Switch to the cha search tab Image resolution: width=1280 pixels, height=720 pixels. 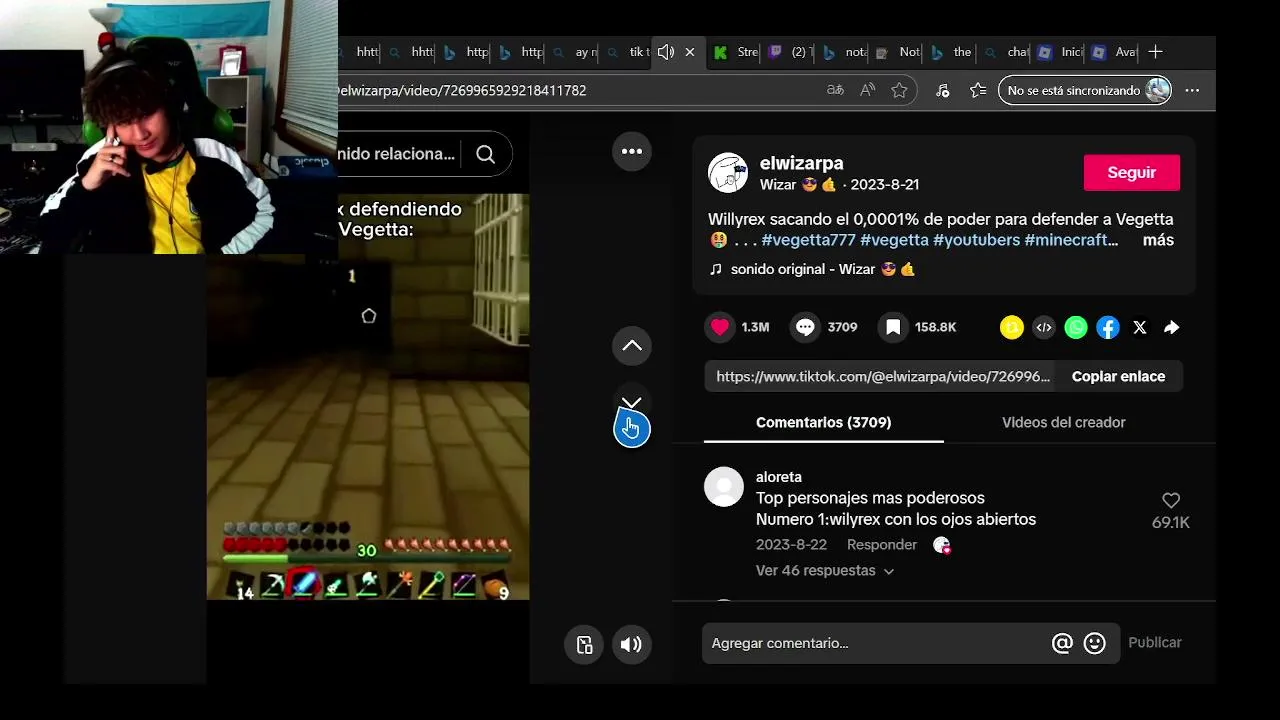[1005, 52]
